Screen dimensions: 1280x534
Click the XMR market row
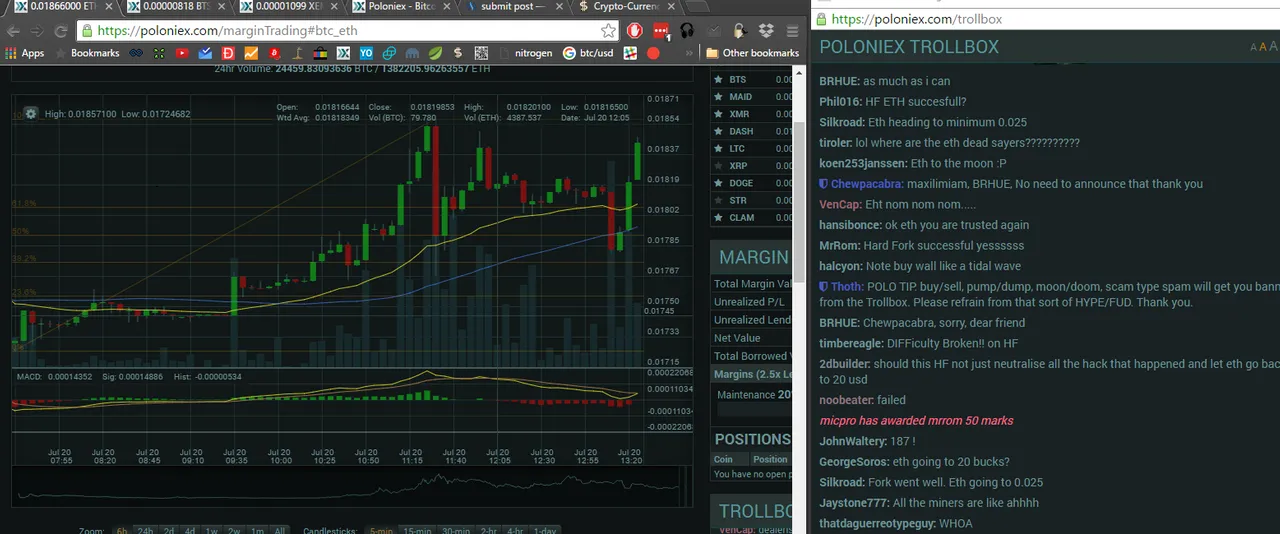coord(751,114)
